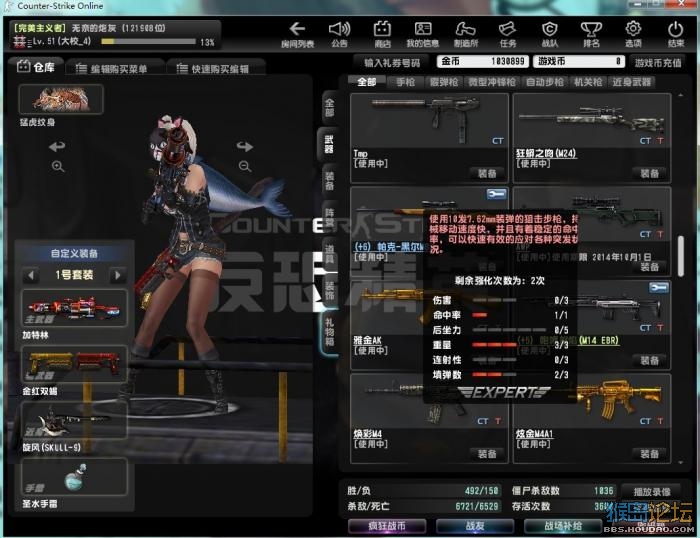Select the 自动步枪 rifle filter tab
Image resolution: width=700 pixels, height=538 pixels.
coord(545,82)
